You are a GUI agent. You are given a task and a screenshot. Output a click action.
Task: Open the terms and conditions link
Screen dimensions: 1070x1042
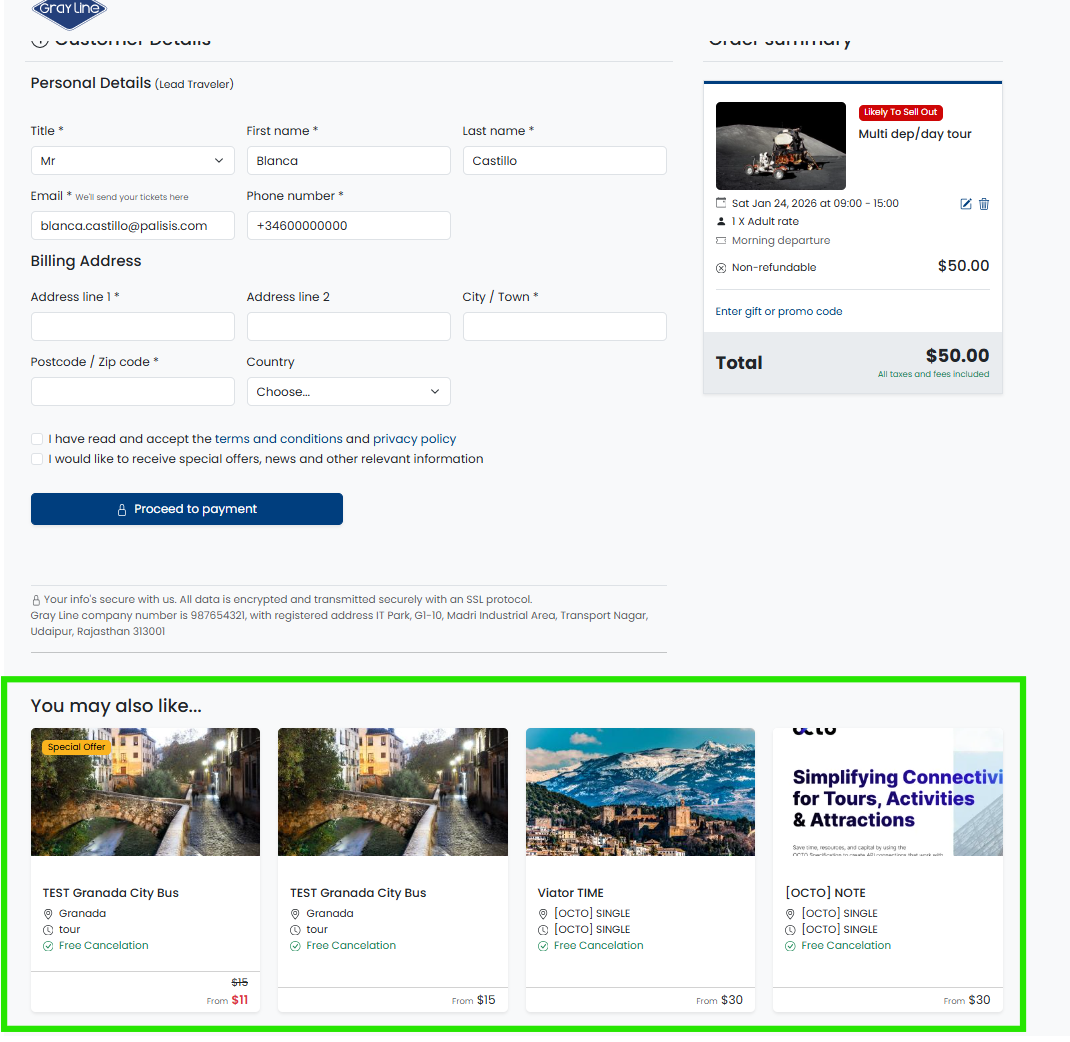(278, 439)
